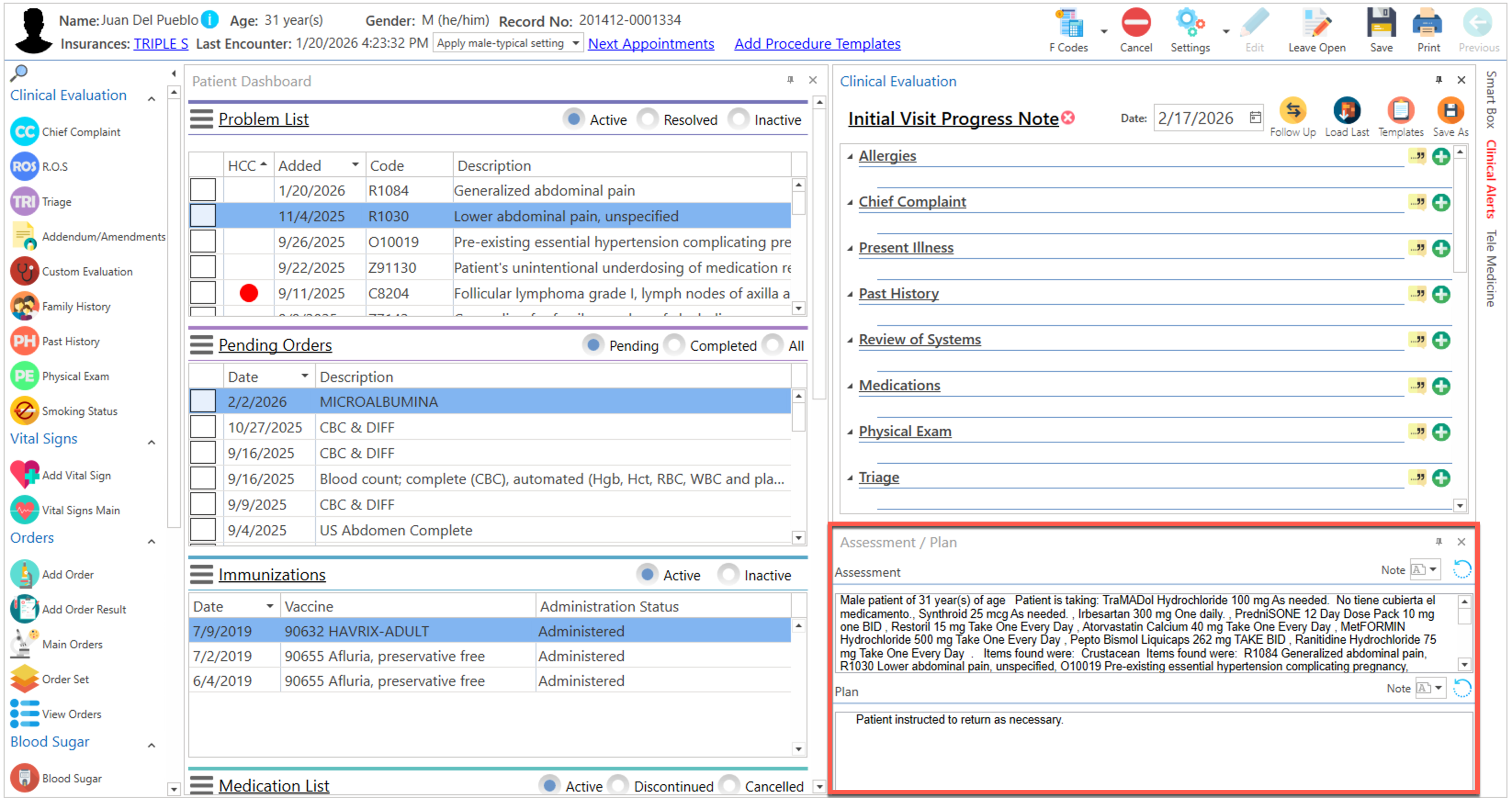
Task: Click the Add Vital Sign icon
Action: click(25, 475)
